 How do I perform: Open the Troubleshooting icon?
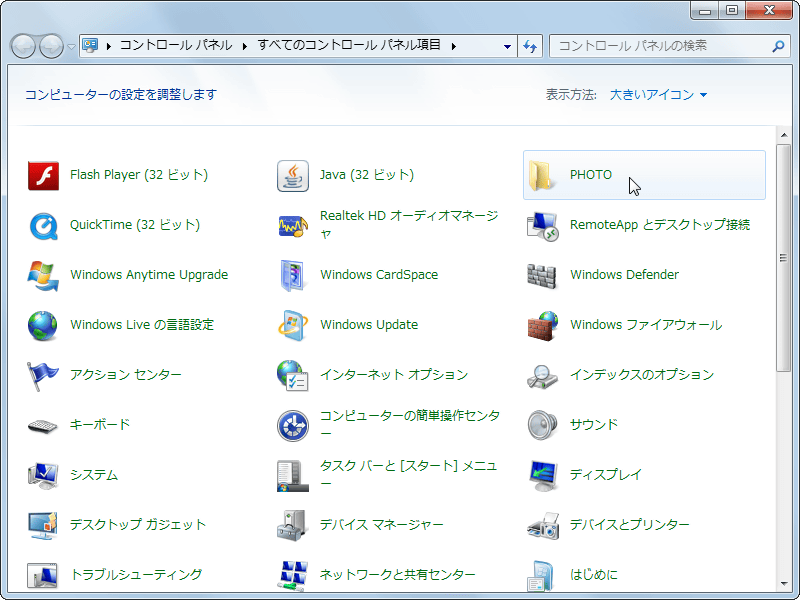pyautogui.click(x=43, y=576)
